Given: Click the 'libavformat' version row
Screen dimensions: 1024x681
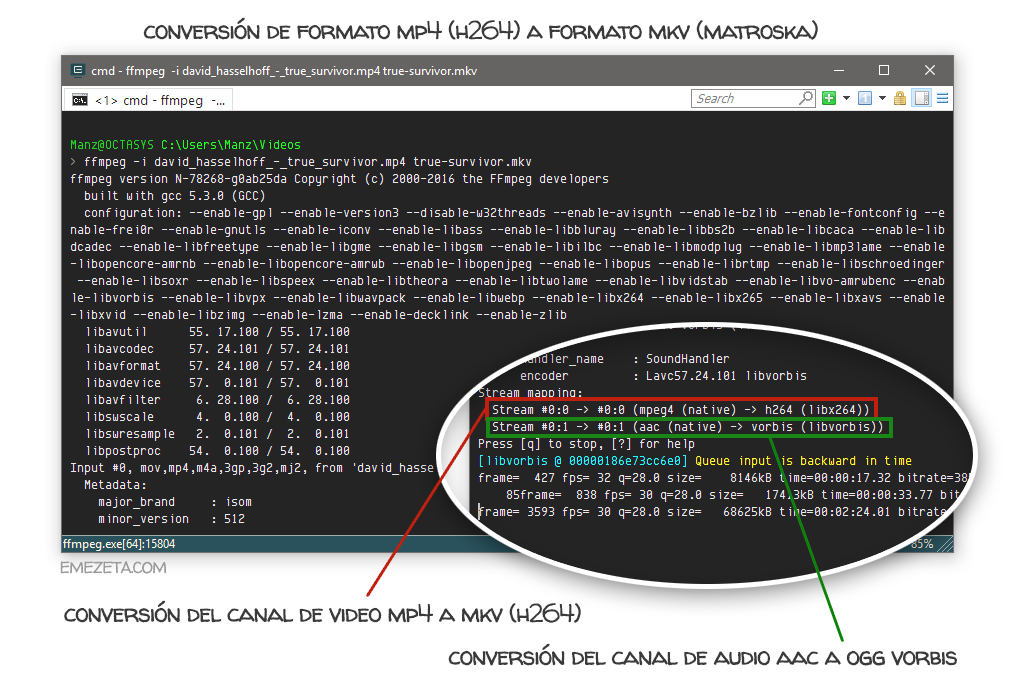Looking at the screenshot, I should tap(217, 366).
